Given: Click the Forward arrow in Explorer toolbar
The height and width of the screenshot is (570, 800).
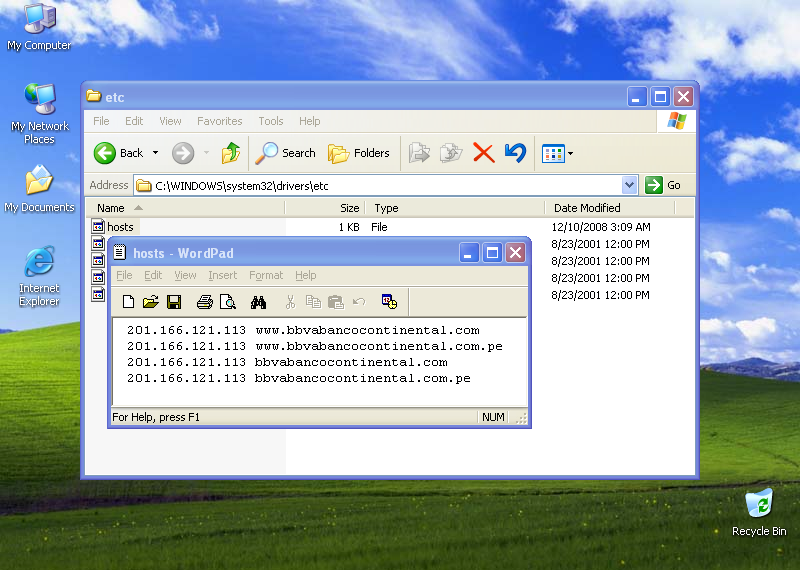Looking at the screenshot, I should click(x=183, y=153).
